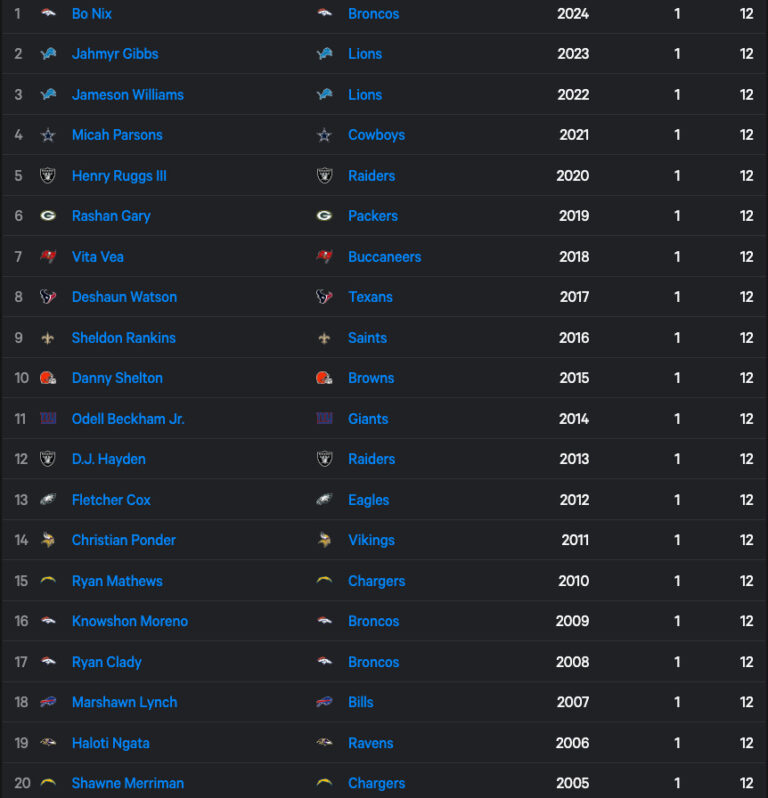This screenshot has height=798, width=768.
Task: Open Knowshon Moreno player page
Action: (x=130, y=621)
